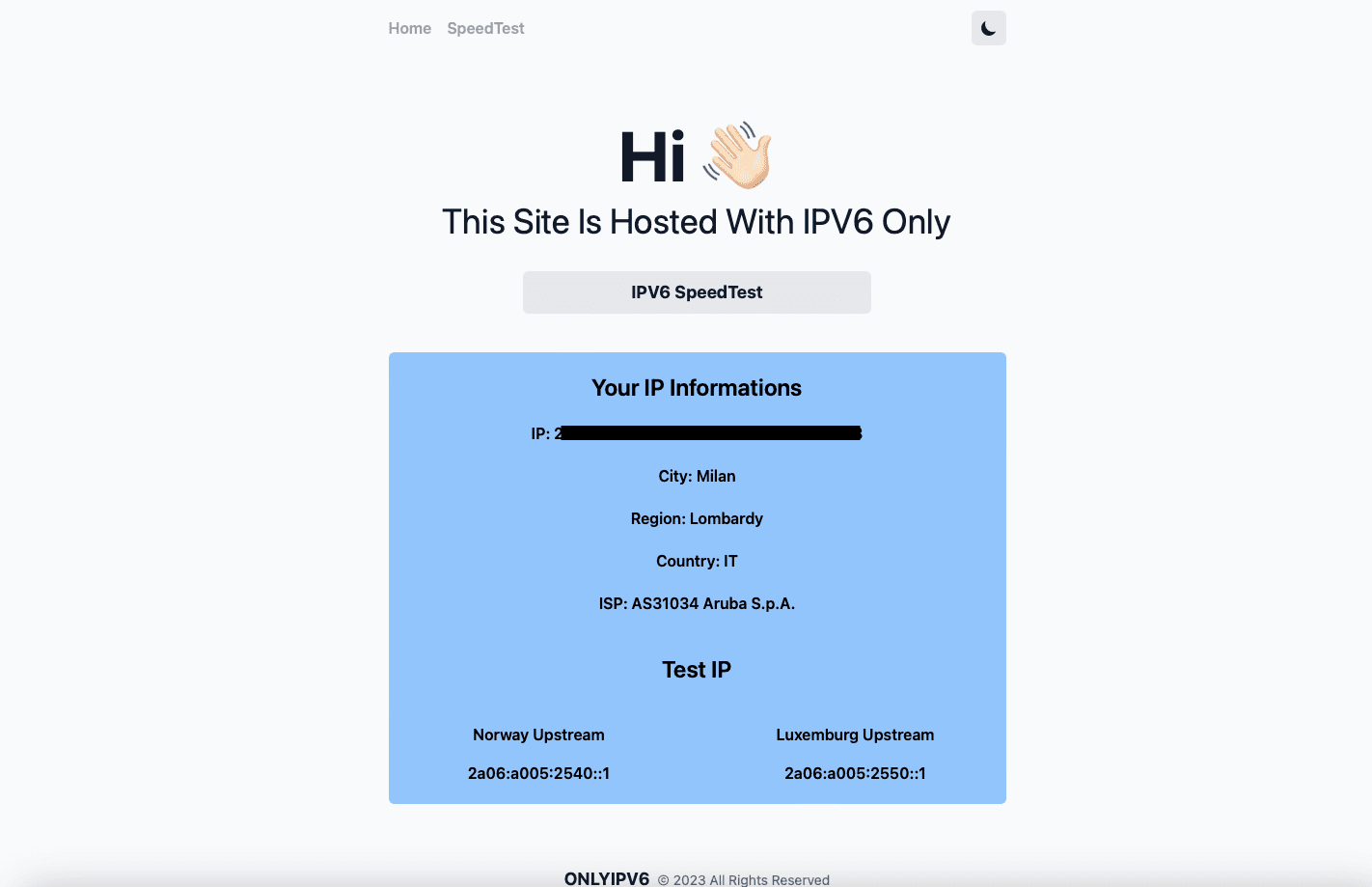Screen dimensions: 1372x887
Task: Click the '© 2023 All Rights Reserved' footer text
Action: coord(744,879)
